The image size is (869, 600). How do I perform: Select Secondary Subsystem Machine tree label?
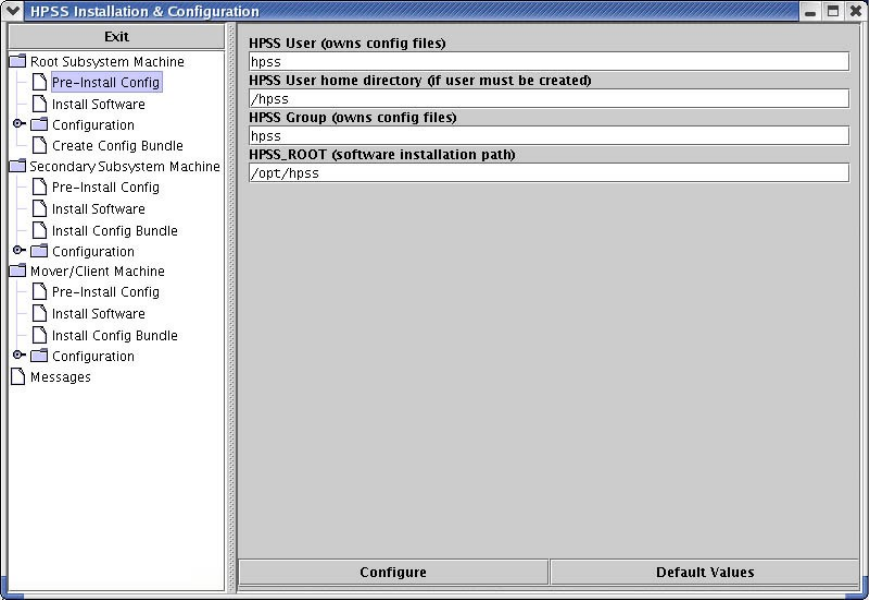tap(125, 166)
